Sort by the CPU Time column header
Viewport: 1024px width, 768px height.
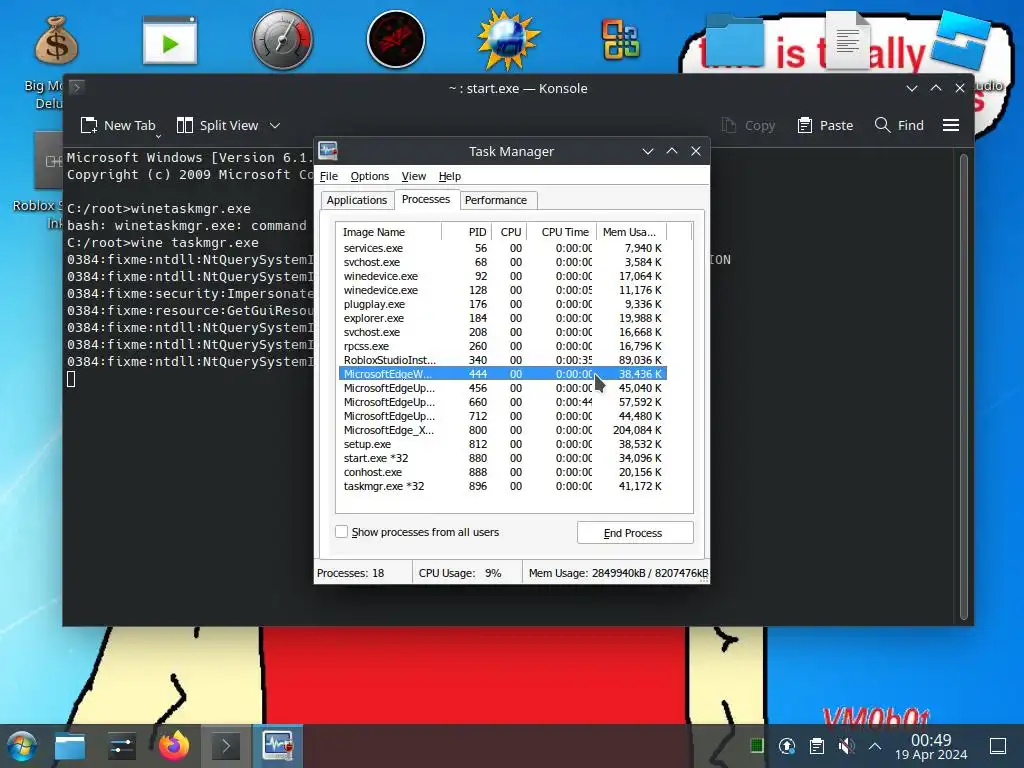click(x=562, y=232)
